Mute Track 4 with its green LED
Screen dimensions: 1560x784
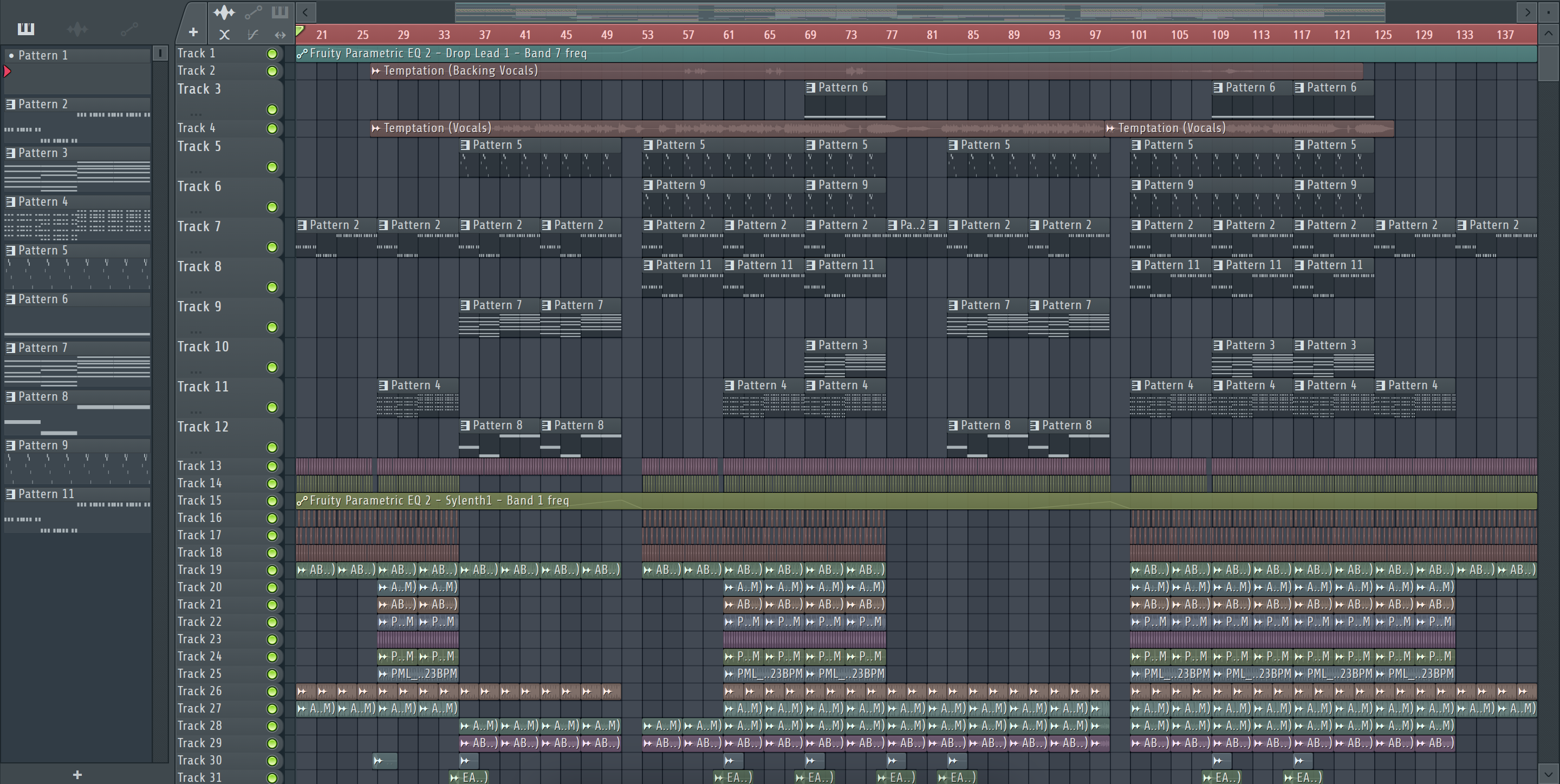pyautogui.click(x=272, y=128)
